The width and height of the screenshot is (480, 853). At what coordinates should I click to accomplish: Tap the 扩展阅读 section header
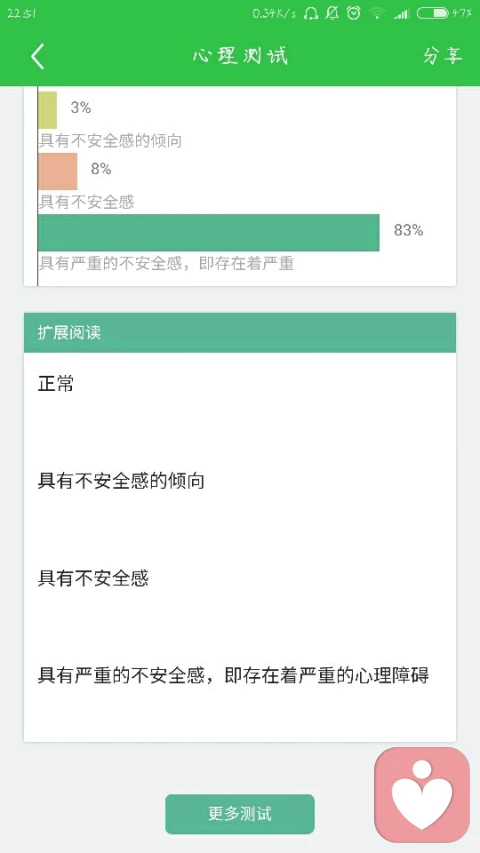click(240, 332)
